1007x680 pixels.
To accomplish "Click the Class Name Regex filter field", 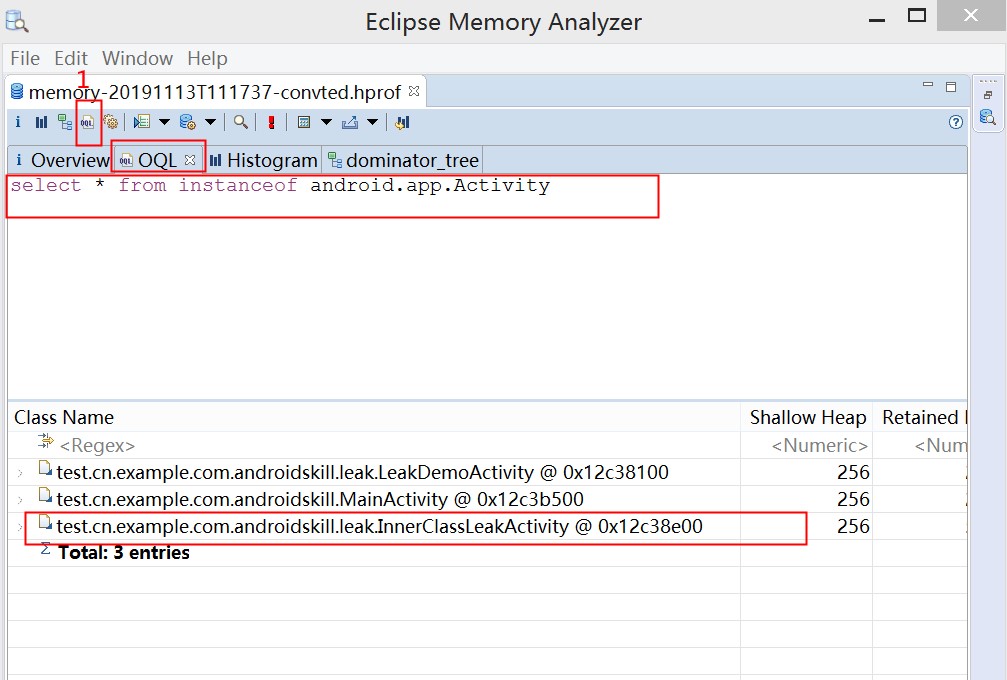I will pyautogui.click(x=374, y=445).
